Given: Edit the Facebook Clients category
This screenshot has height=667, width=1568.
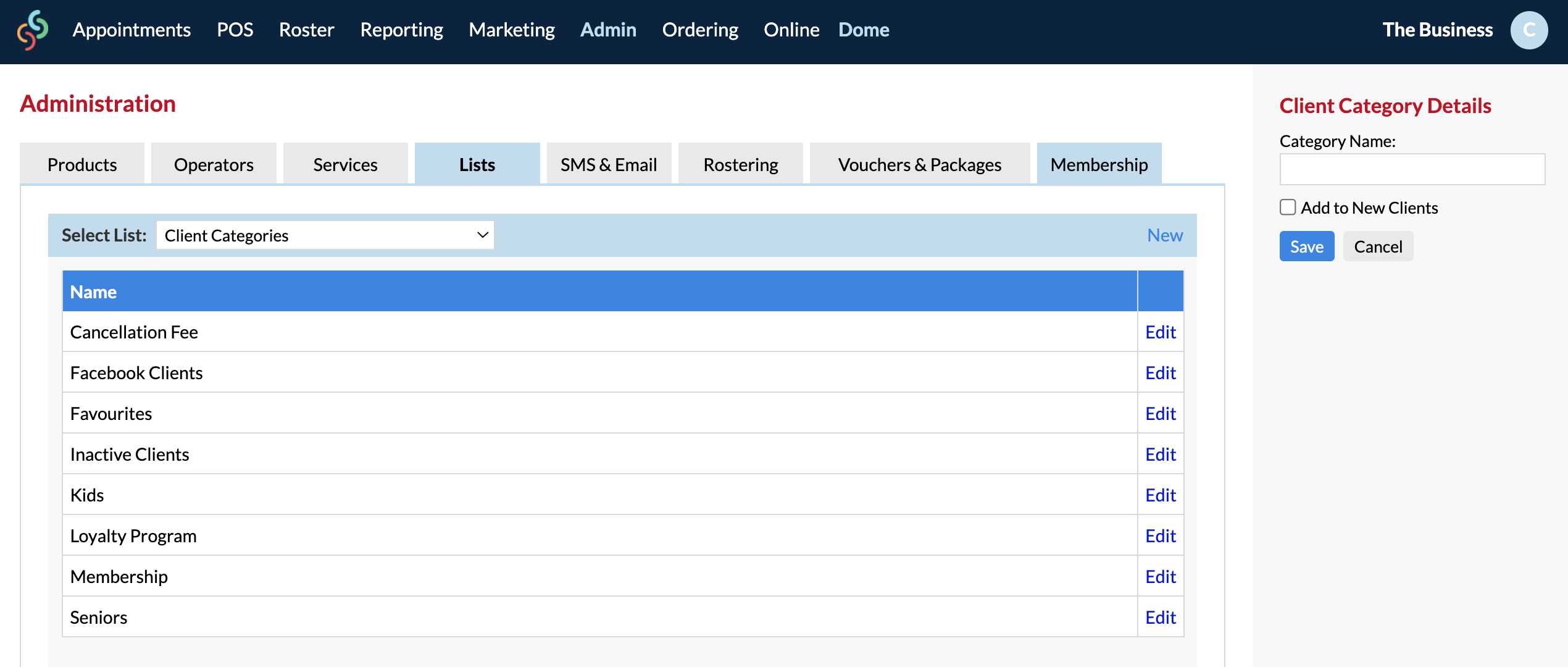Looking at the screenshot, I should 1161,373.
